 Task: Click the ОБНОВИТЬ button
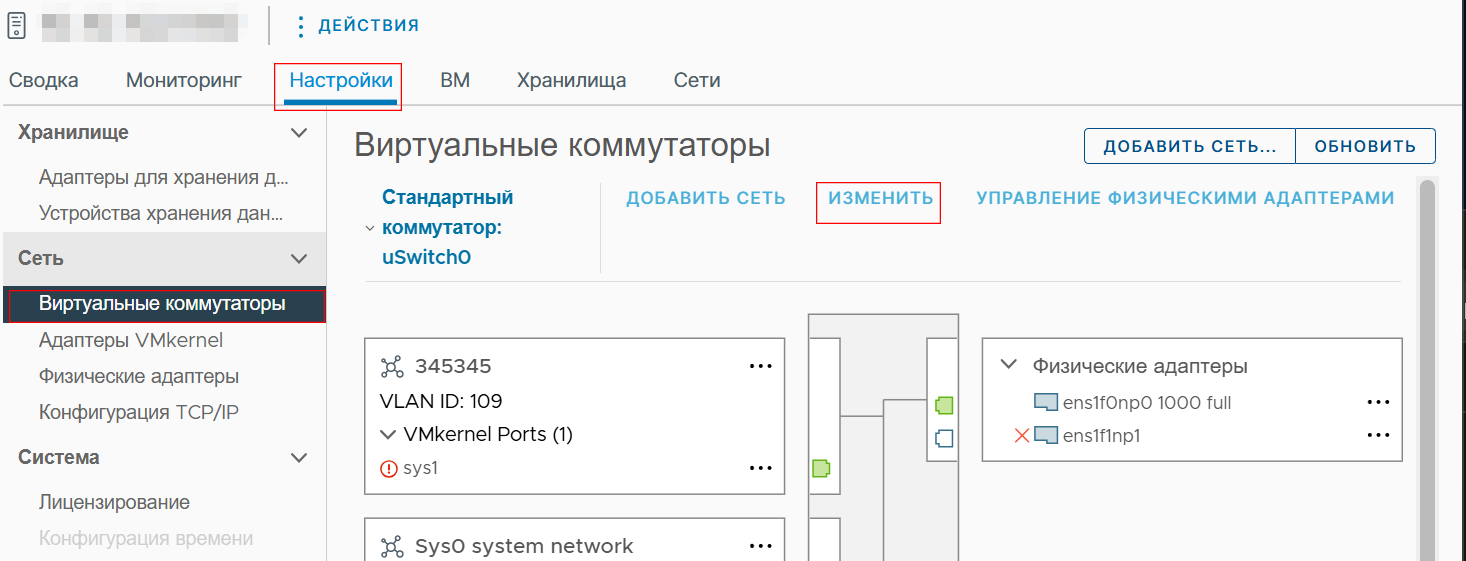click(x=1365, y=146)
